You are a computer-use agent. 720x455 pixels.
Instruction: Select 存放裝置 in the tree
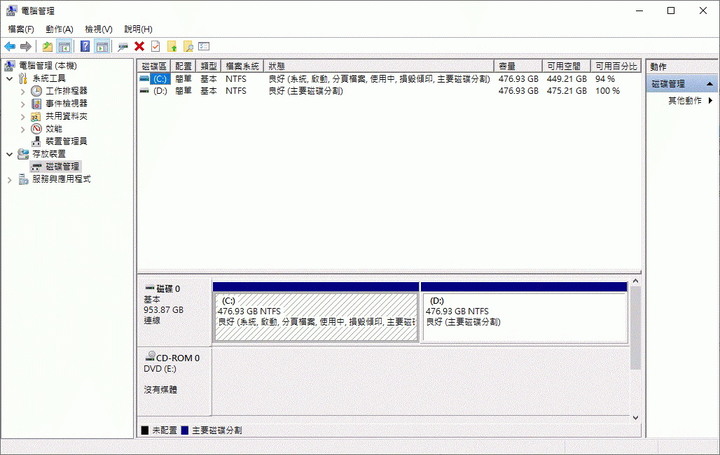(x=49, y=154)
